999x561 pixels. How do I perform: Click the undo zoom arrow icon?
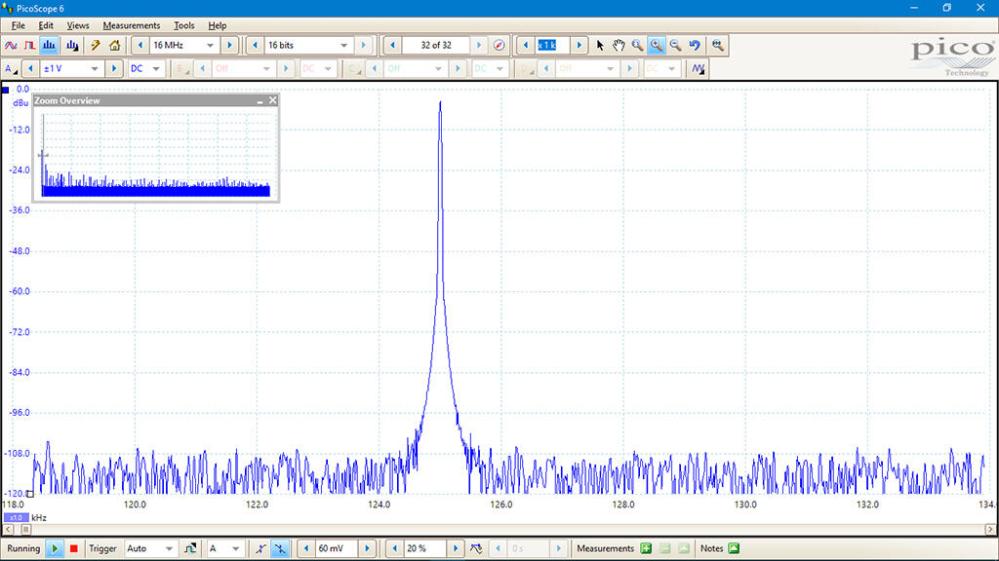click(x=694, y=45)
